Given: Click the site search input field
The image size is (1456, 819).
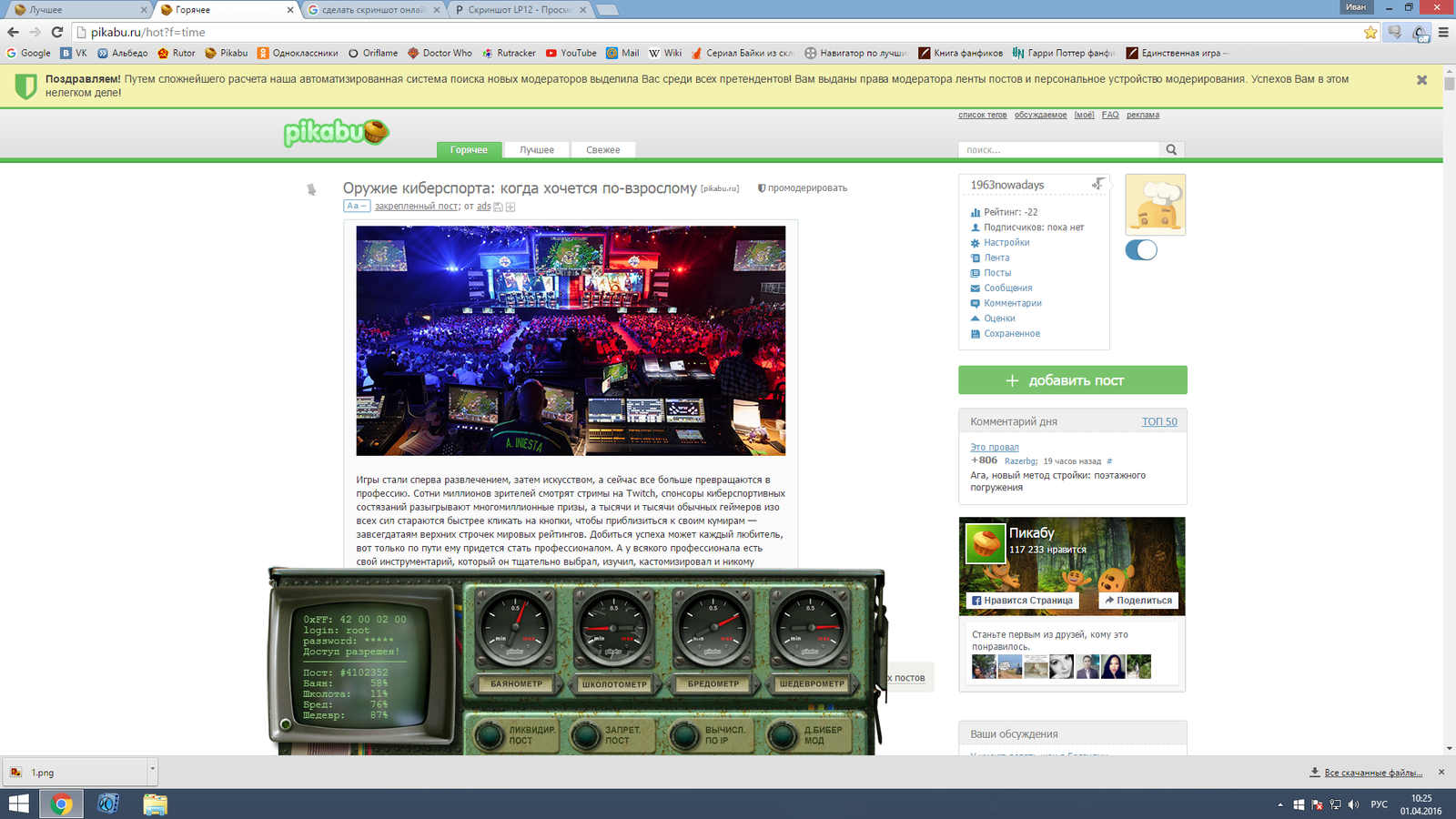Looking at the screenshot, I should (x=1058, y=150).
